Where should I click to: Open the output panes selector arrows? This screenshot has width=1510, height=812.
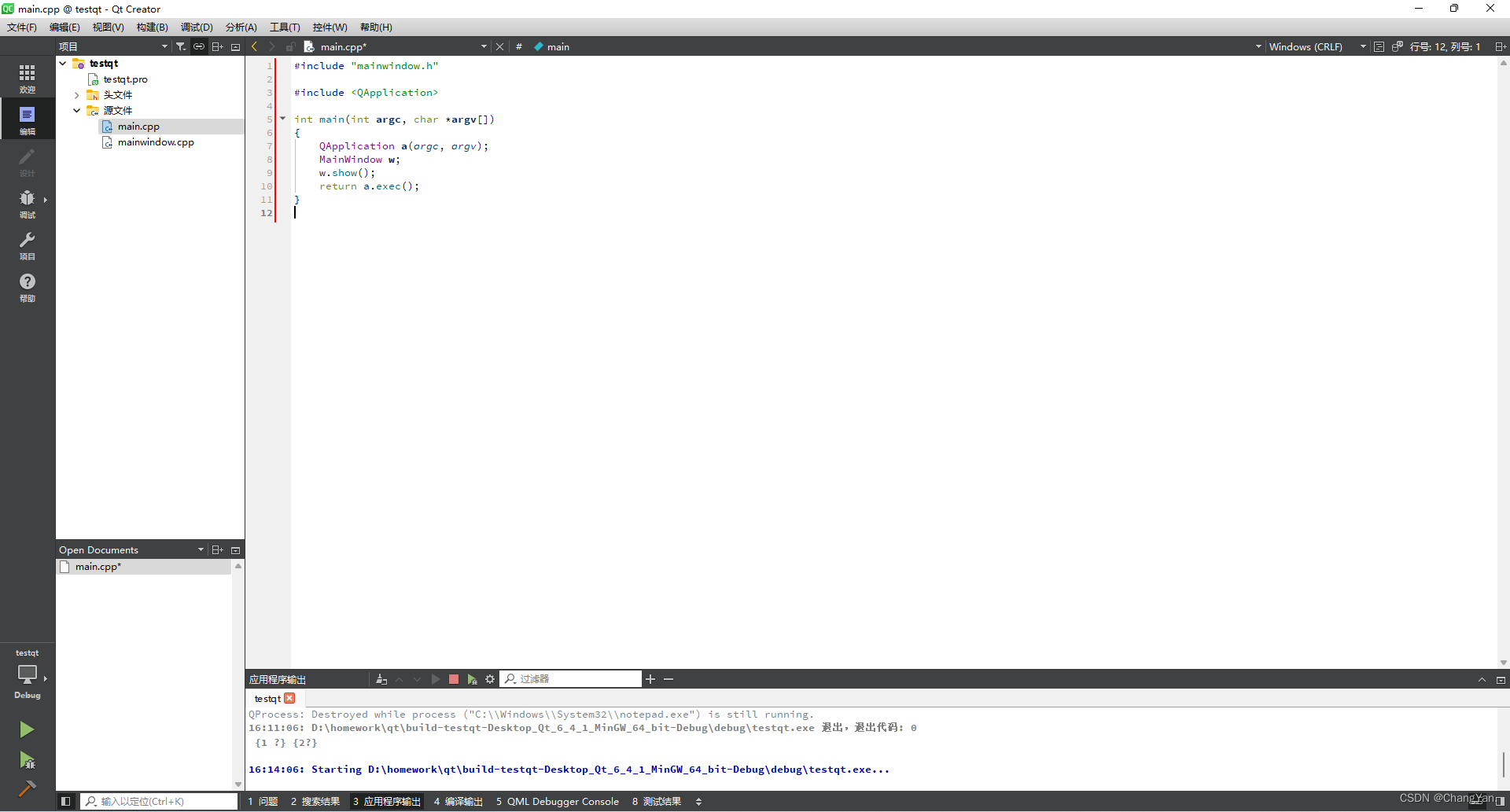[x=698, y=802]
